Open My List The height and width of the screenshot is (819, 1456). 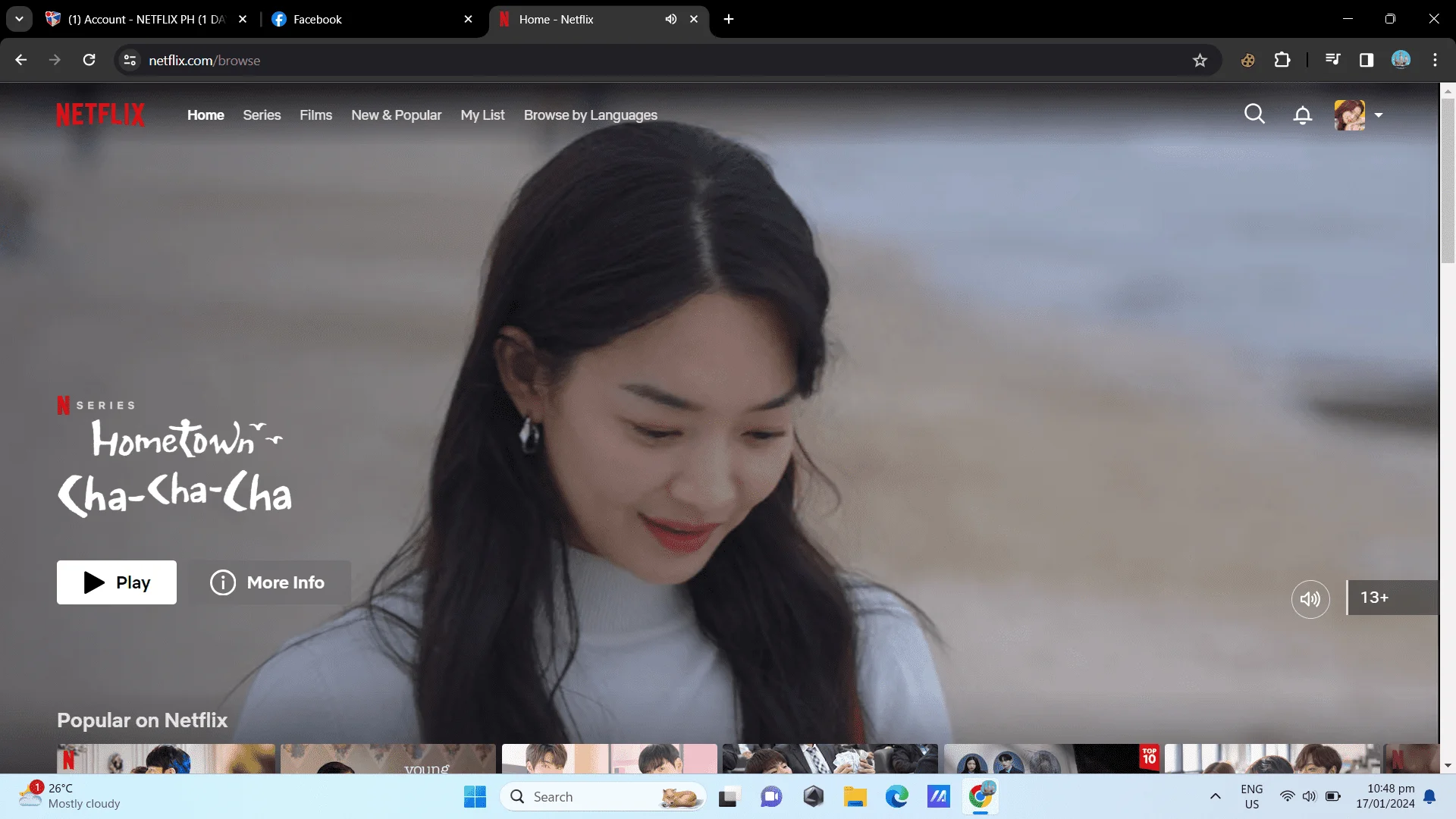pos(482,115)
